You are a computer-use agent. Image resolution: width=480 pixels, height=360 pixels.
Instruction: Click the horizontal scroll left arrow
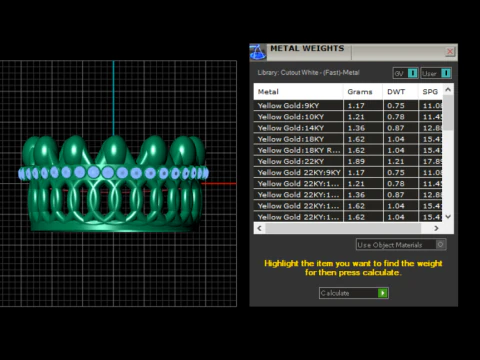click(x=259, y=228)
